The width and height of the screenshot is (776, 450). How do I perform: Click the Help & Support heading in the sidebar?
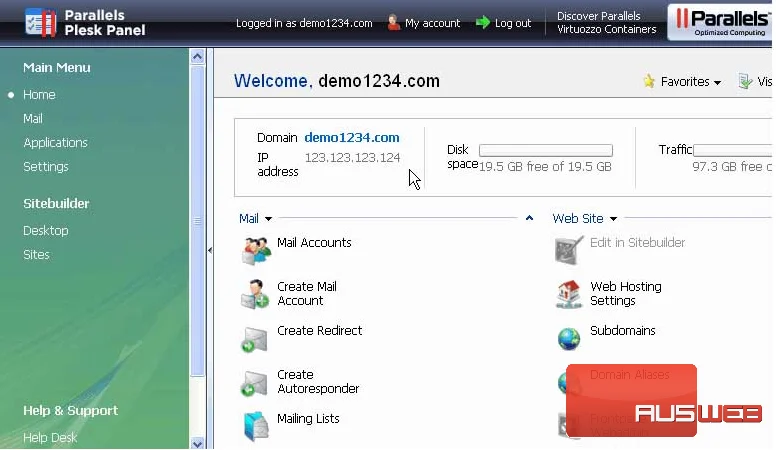(70, 410)
